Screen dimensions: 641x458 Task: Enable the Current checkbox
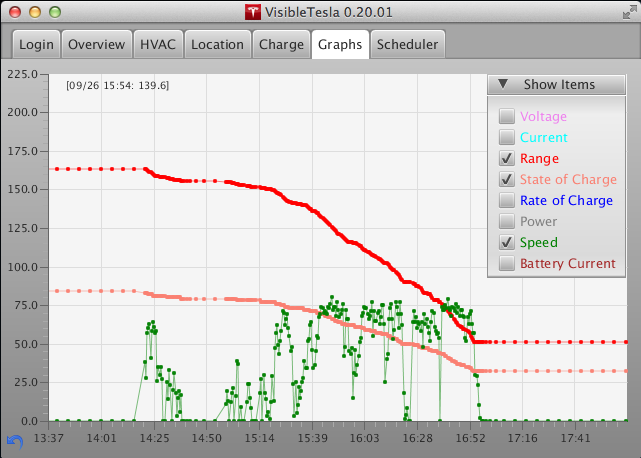tap(507, 137)
